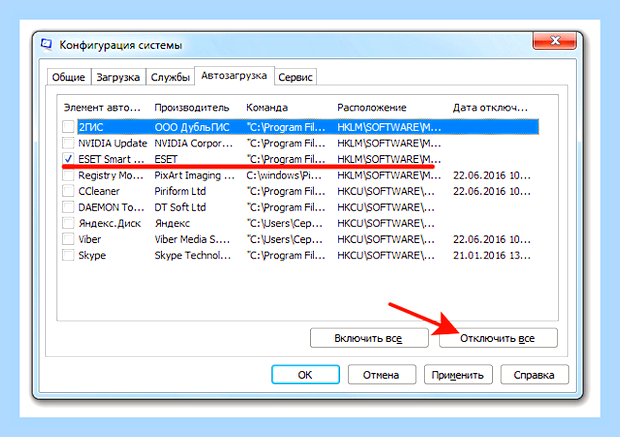Screen dimensions: 620x437
Task: Click manufacturer ООО ДубльГИС cell
Action: 192,127
